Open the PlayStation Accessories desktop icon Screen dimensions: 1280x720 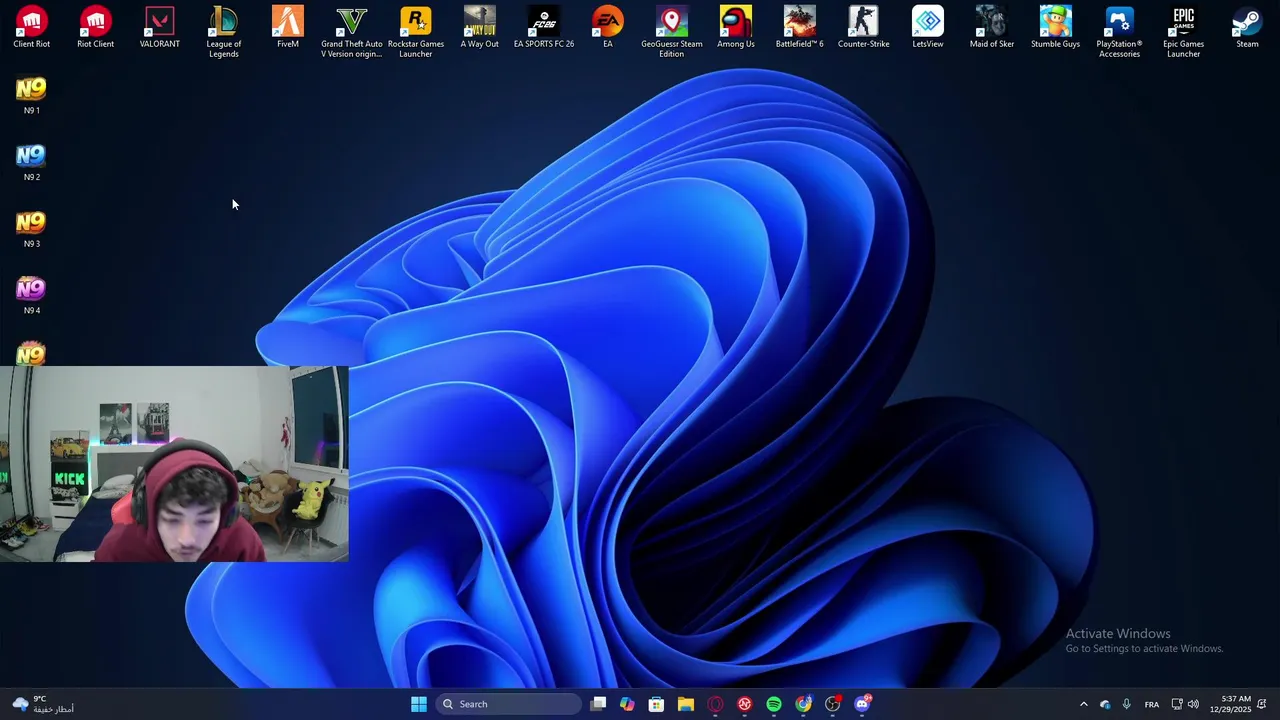1119,32
